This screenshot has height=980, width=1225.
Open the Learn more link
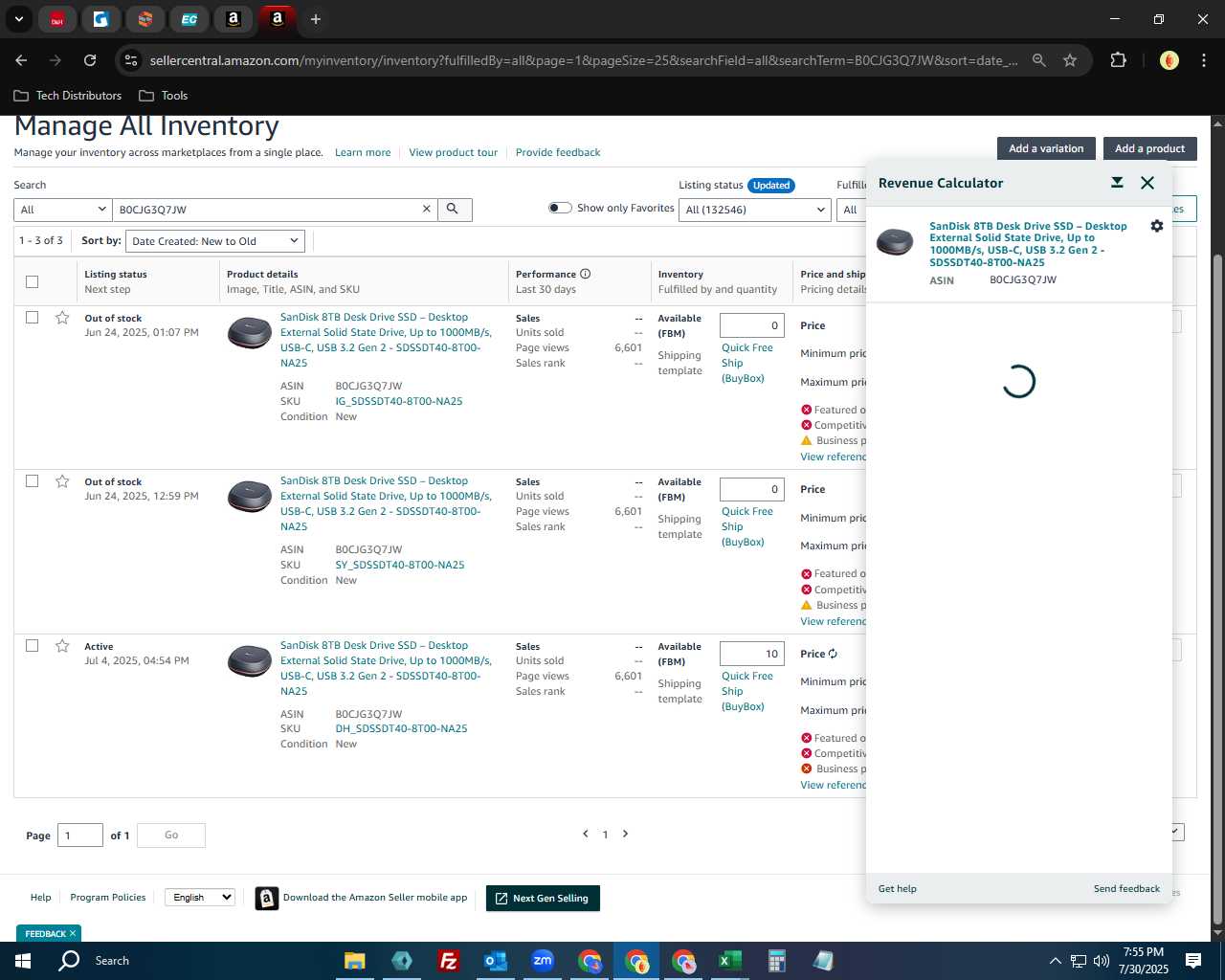pyautogui.click(x=363, y=152)
